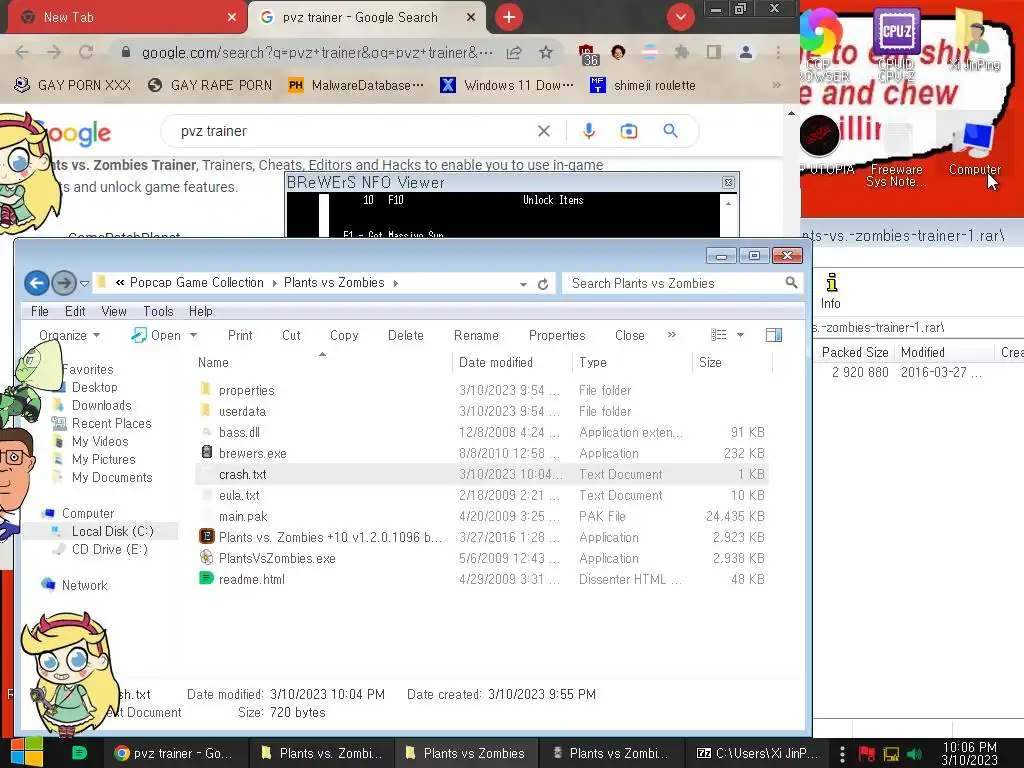Open the File menu in Explorer
The width and height of the screenshot is (1024, 768).
point(40,312)
